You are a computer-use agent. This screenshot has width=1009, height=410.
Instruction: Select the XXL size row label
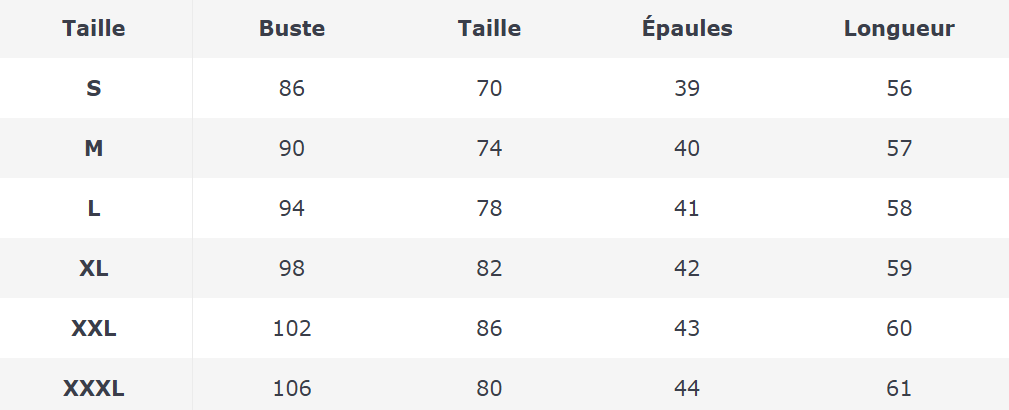tap(94, 328)
